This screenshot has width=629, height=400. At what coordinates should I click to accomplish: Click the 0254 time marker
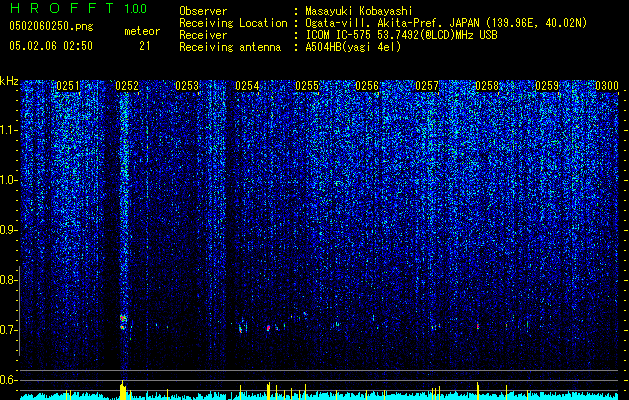point(247,86)
